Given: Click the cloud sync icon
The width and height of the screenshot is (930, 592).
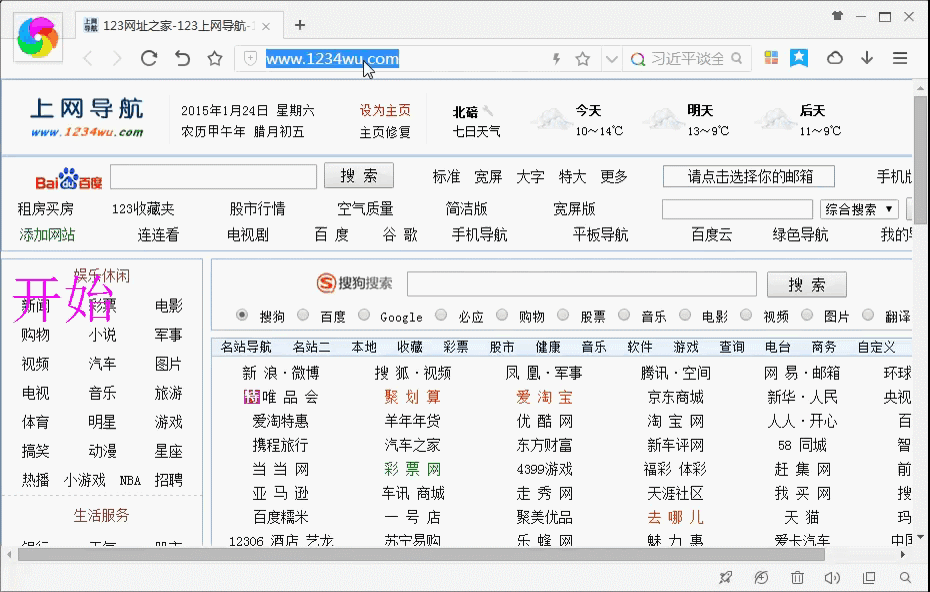Looking at the screenshot, I should pyautogui.click(x=835, y=58).
